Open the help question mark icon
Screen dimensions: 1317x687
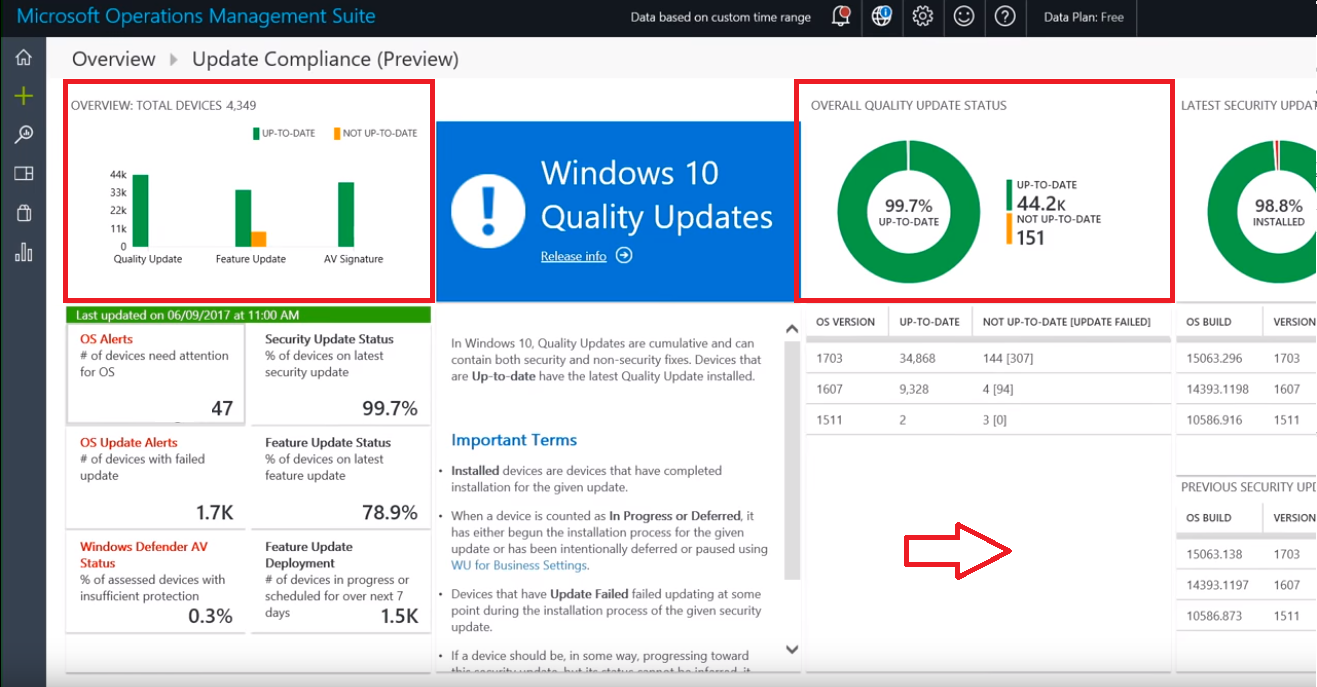[1005, 17]
